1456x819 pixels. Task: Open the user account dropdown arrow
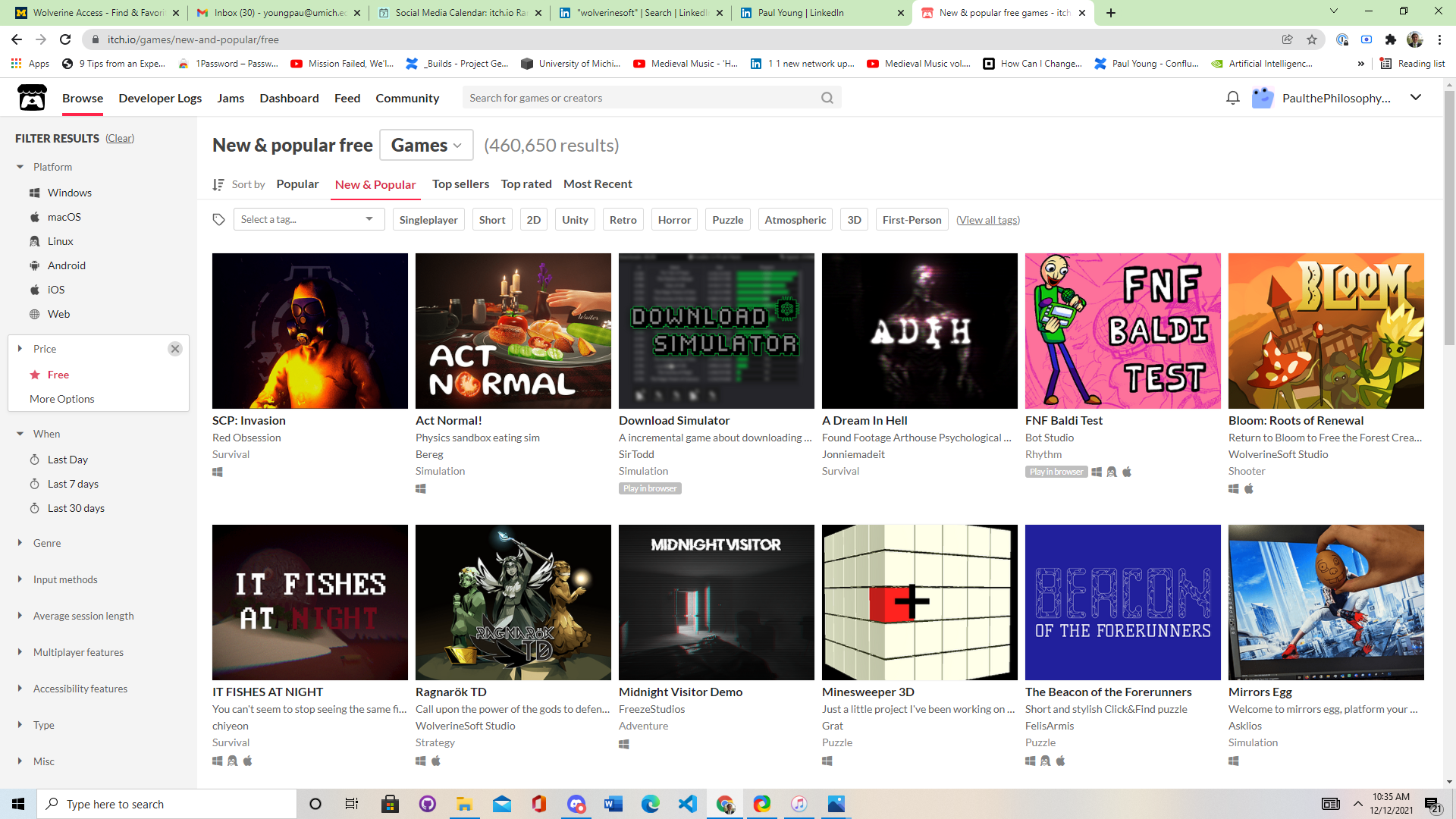point(1416,98)
